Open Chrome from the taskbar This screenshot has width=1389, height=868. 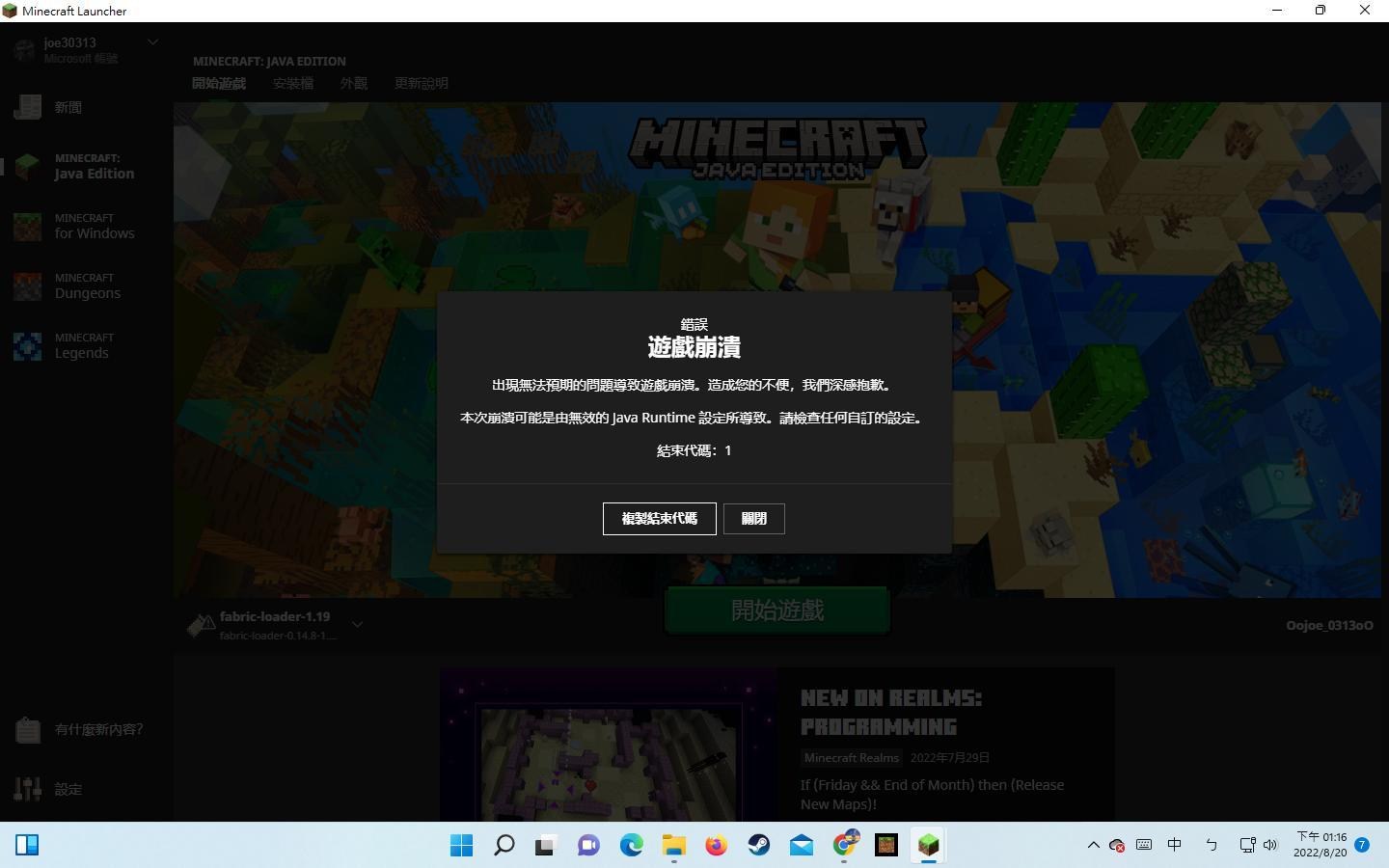[x=844, y=846]
